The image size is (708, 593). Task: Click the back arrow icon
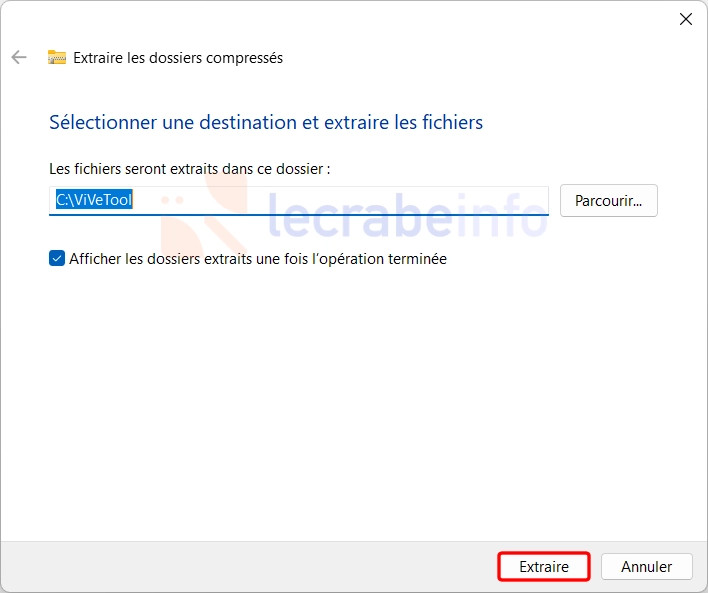[x=19, y=57]
